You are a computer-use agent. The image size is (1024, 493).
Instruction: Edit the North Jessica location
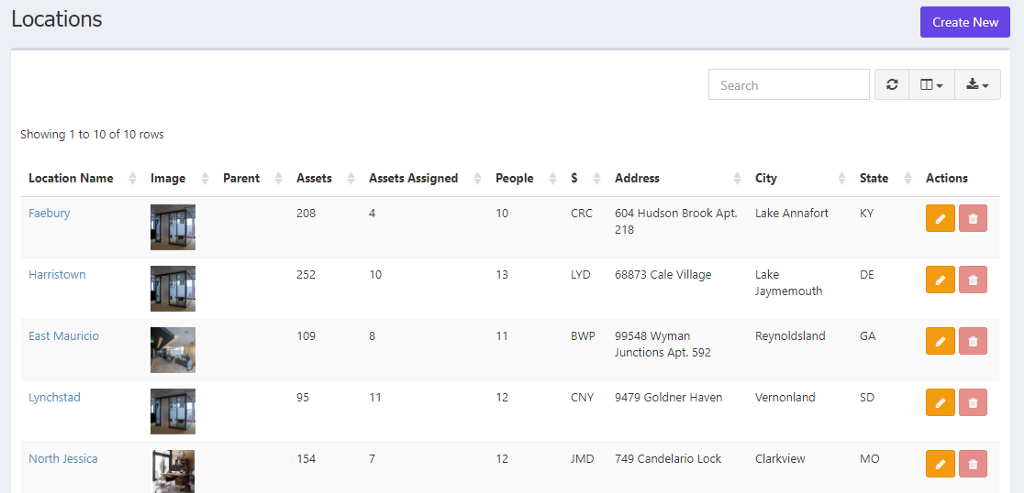[x=940, y=463]
